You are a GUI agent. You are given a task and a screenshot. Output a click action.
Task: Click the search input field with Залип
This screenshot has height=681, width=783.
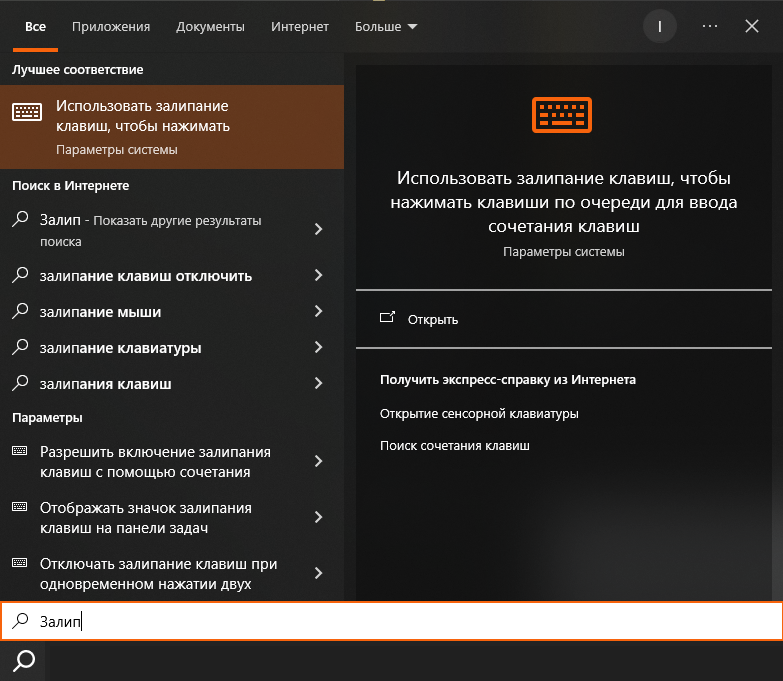400,621
